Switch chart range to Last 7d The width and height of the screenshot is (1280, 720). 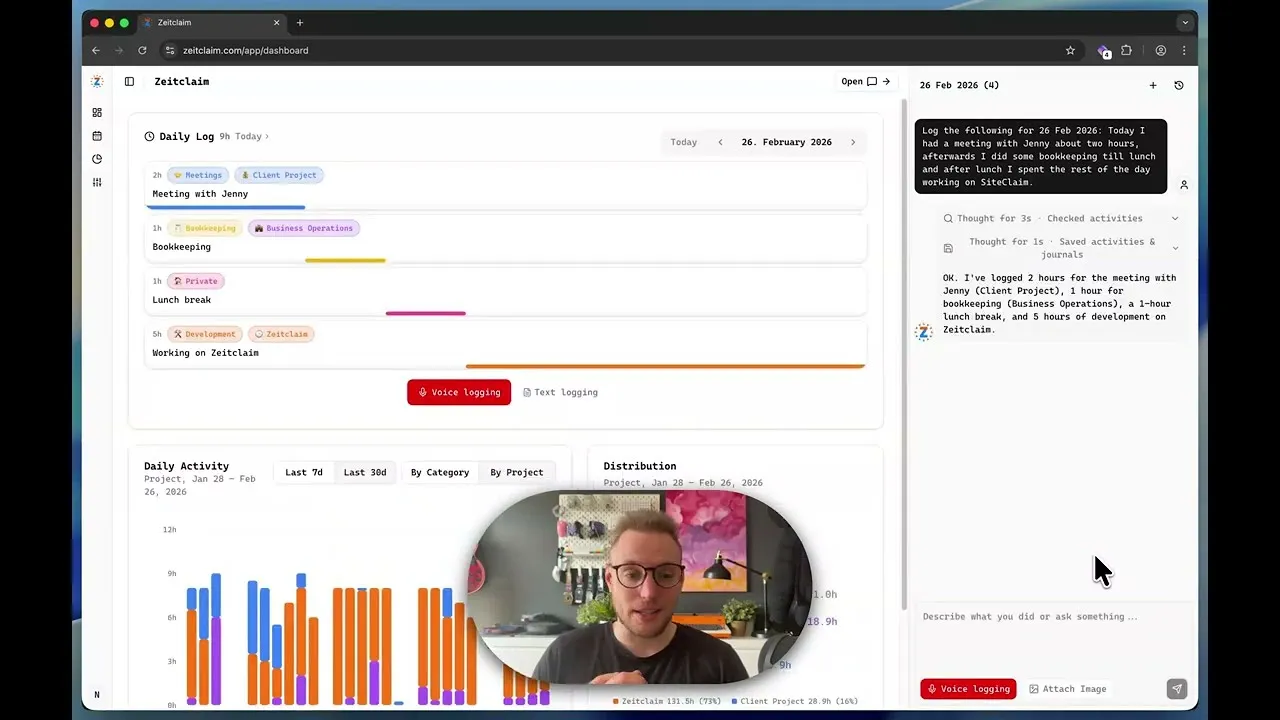click(x=304, y=473)
